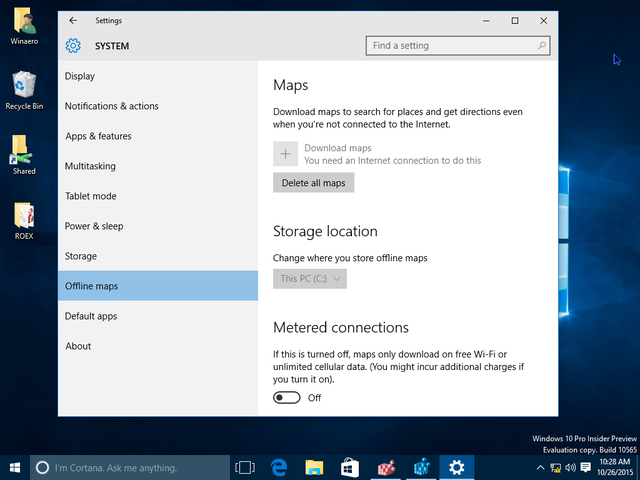The height and width of the screenshot is (480, 640).
Task: Show hidden system tray icons
Action: click(540, 468)
